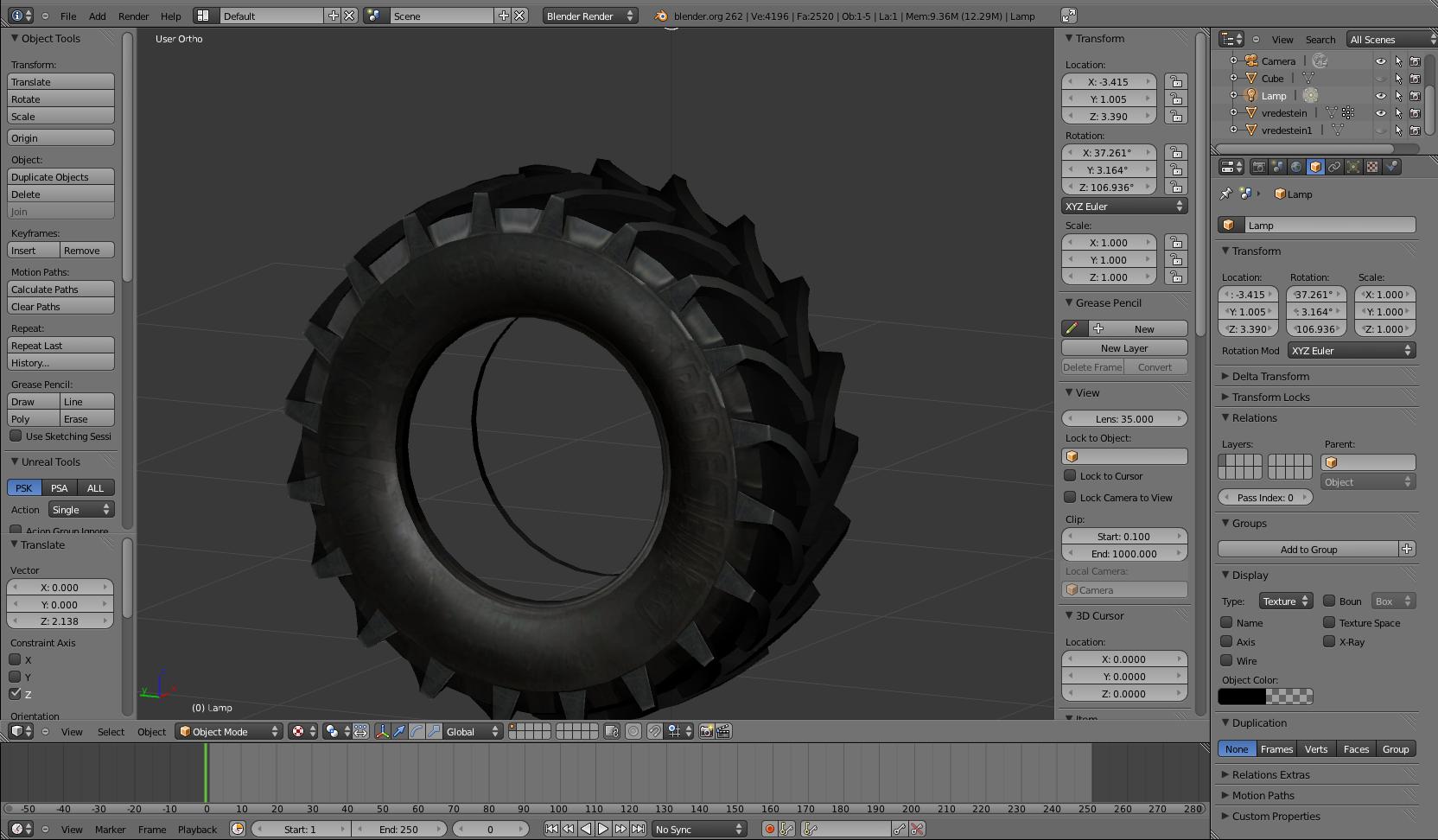Select the rotate manipulator arc icon
The width and height of the screenshot is (1438, 840).
(417, 731)
